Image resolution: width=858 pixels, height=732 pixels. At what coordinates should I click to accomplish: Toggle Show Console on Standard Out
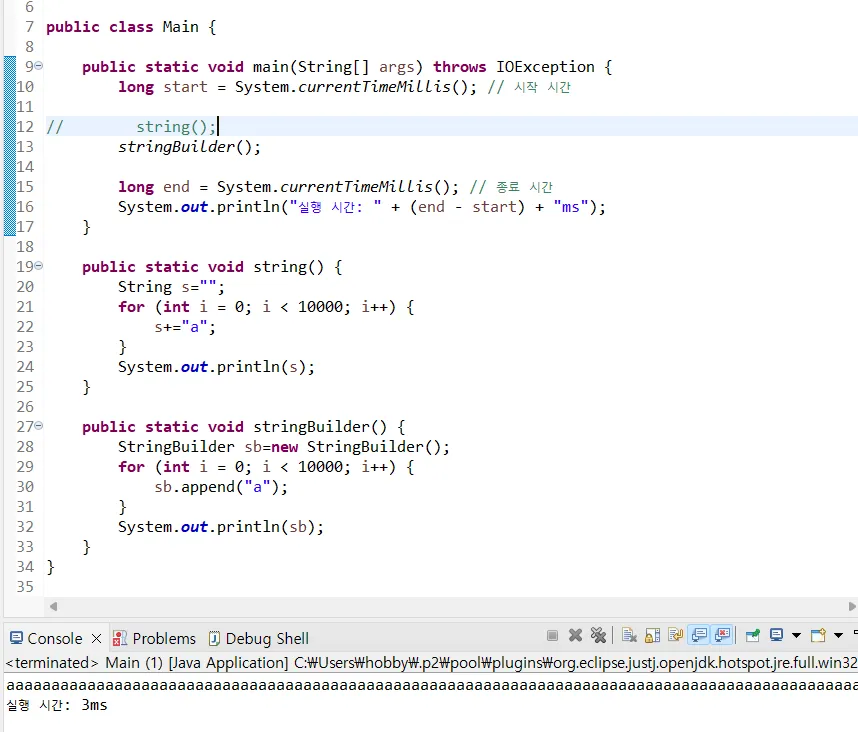click(699, 635)
